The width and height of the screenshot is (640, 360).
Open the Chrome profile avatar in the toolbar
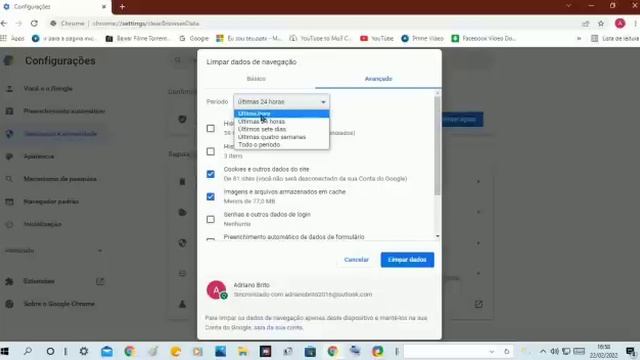pyautogui.click(x=620, y=24)
